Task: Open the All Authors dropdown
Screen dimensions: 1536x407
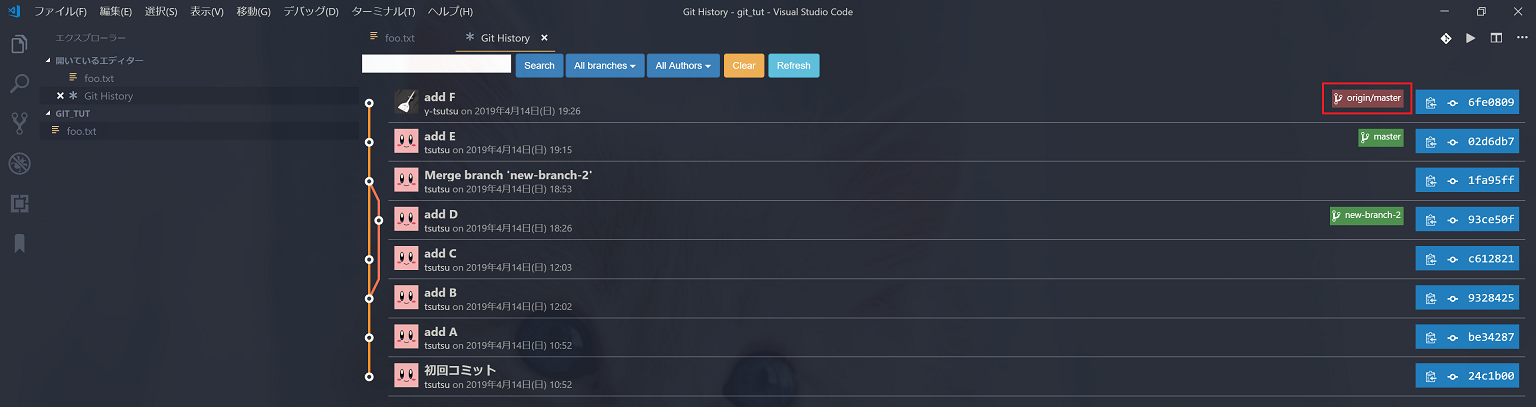Action: tap(683, 65)
